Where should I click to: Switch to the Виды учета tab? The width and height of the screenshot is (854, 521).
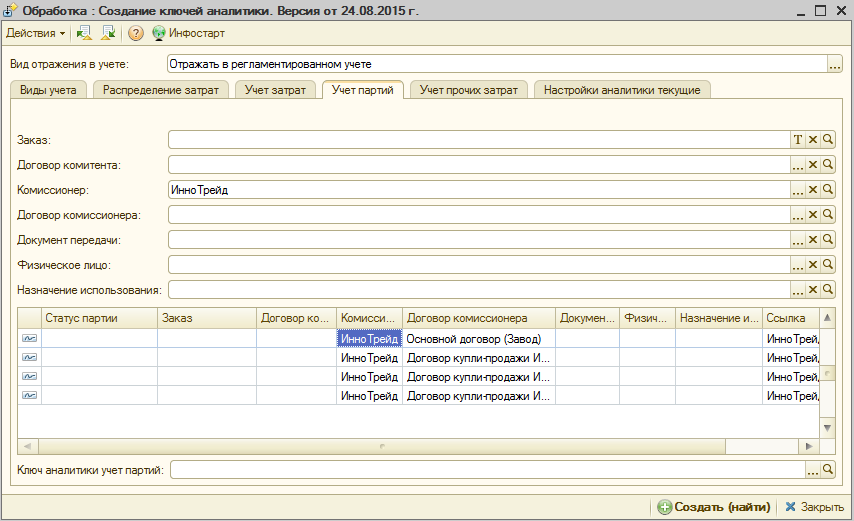48,90
